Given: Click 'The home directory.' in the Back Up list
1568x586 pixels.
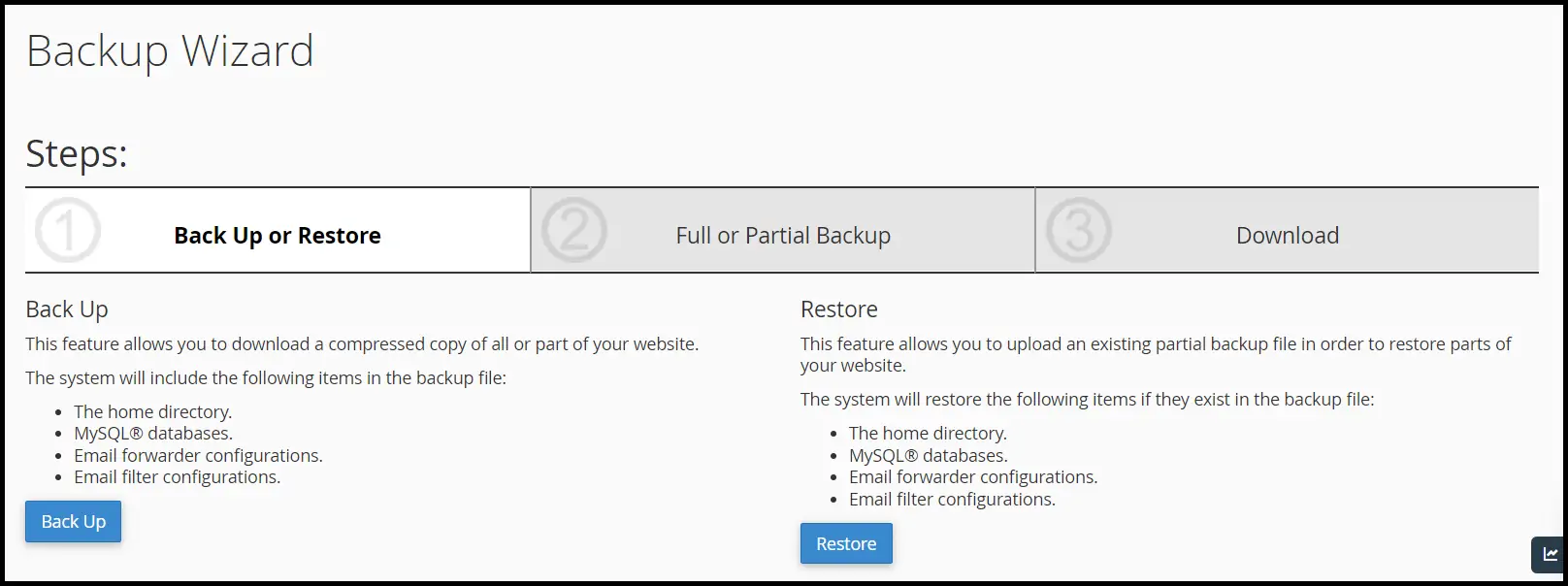Looking at the screenshot, I should pos(153,412).
